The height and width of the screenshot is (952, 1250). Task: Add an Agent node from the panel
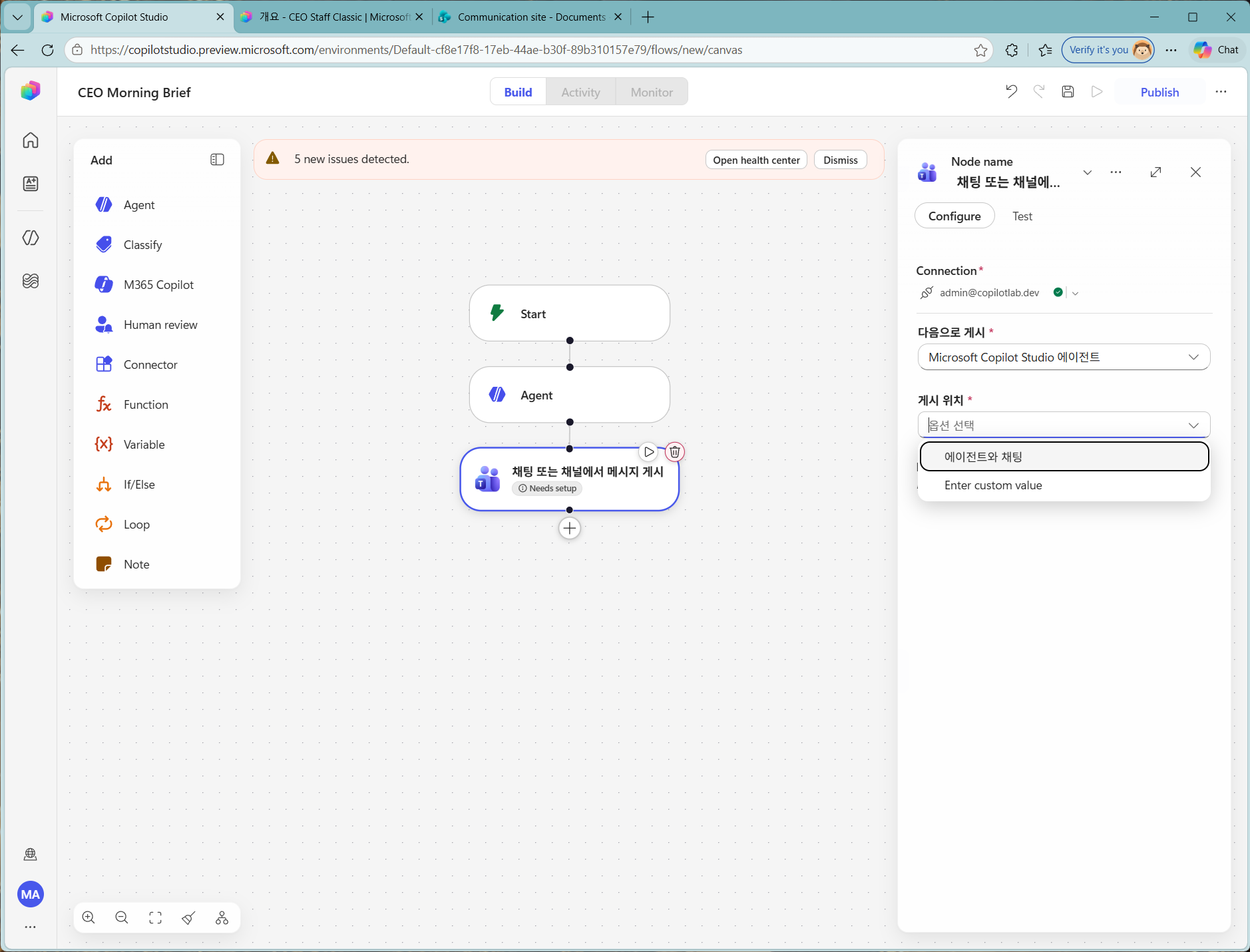click(x=157, y=205)
